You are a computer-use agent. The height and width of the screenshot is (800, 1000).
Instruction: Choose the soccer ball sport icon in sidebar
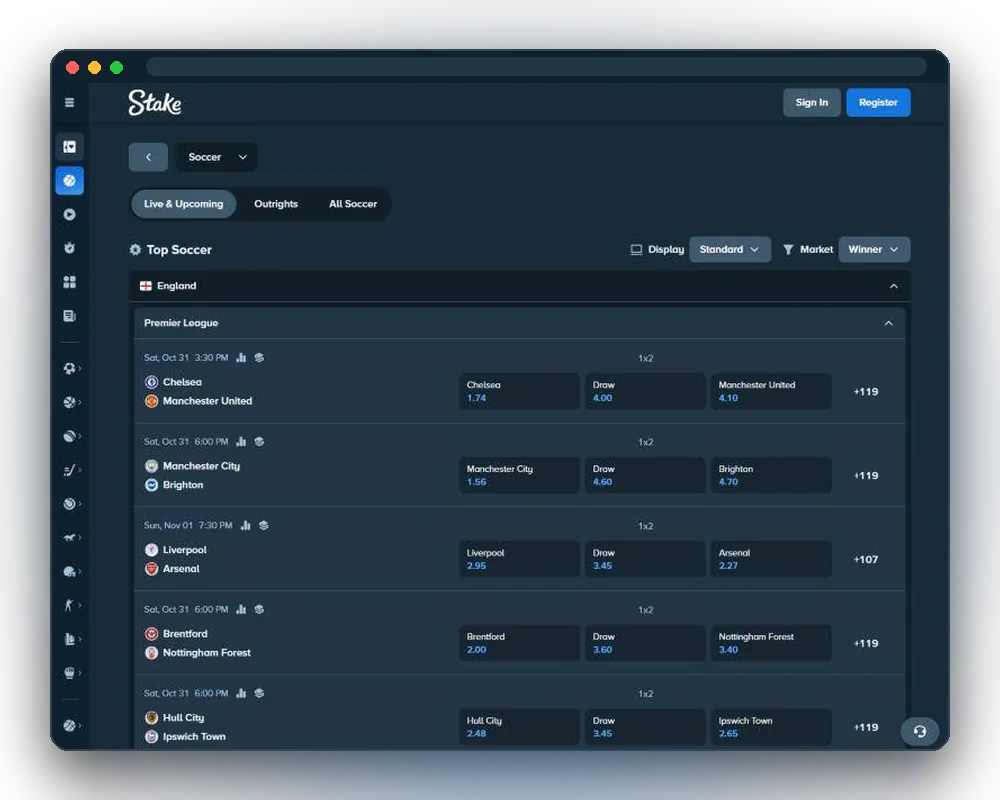coord(70,368)
